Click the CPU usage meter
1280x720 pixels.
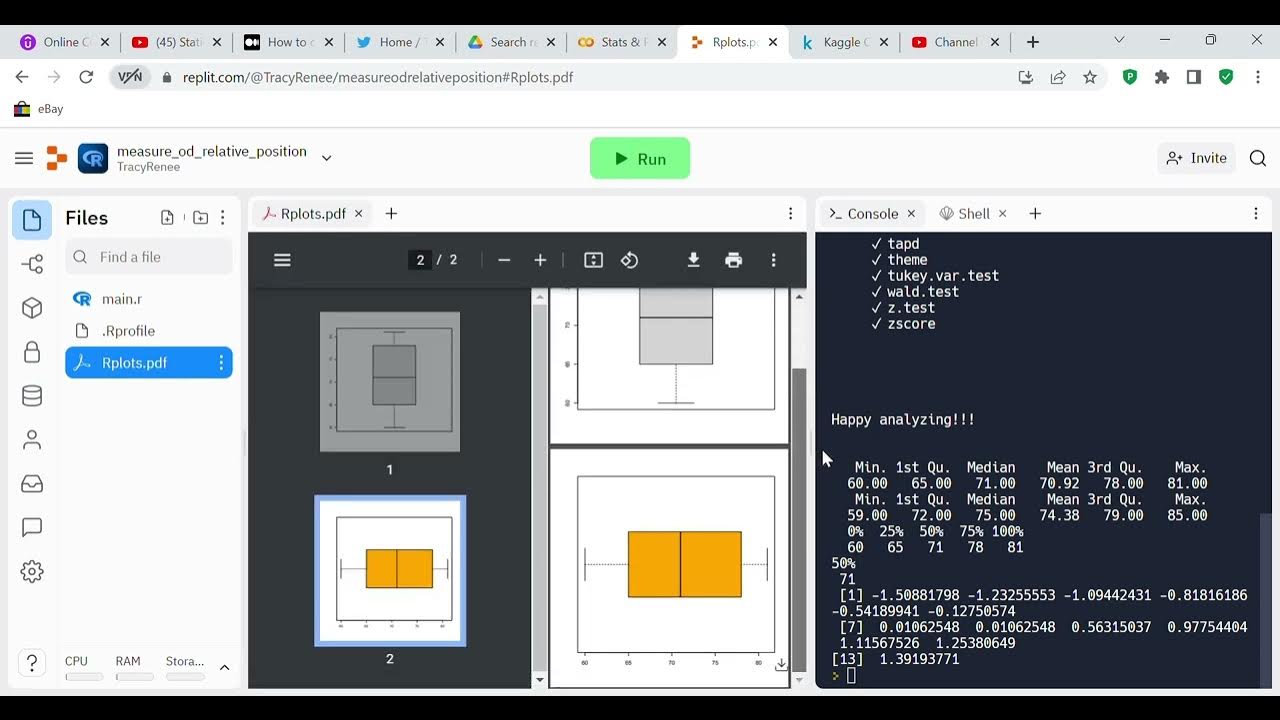click(84, 668)
